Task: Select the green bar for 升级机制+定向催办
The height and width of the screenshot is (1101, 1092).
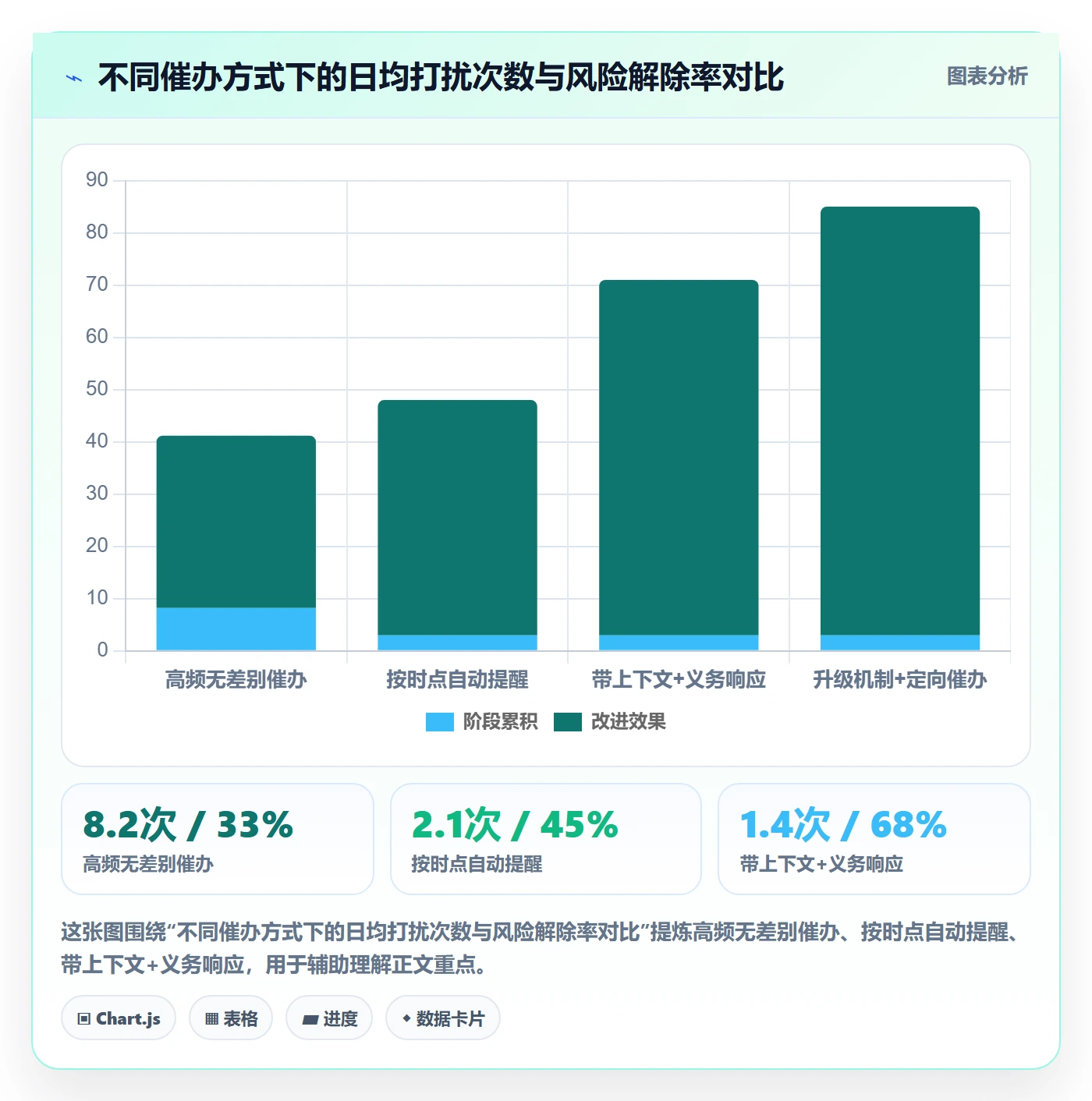Action: coord(900,421)
